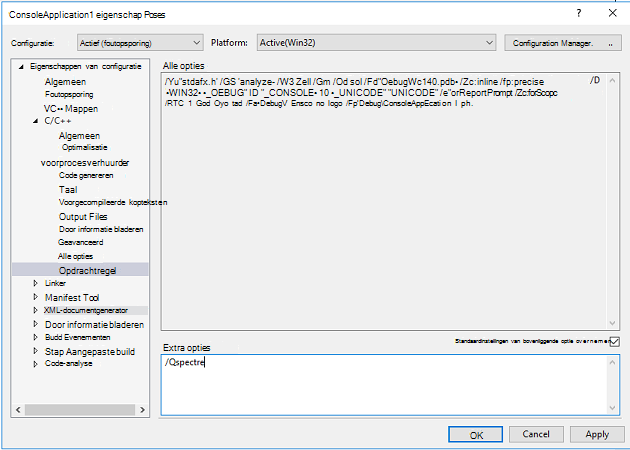Click Extra opties scrollbar up arrow
Screen dimensions: 630x450
pyautogui.click(x=612, y=362)
